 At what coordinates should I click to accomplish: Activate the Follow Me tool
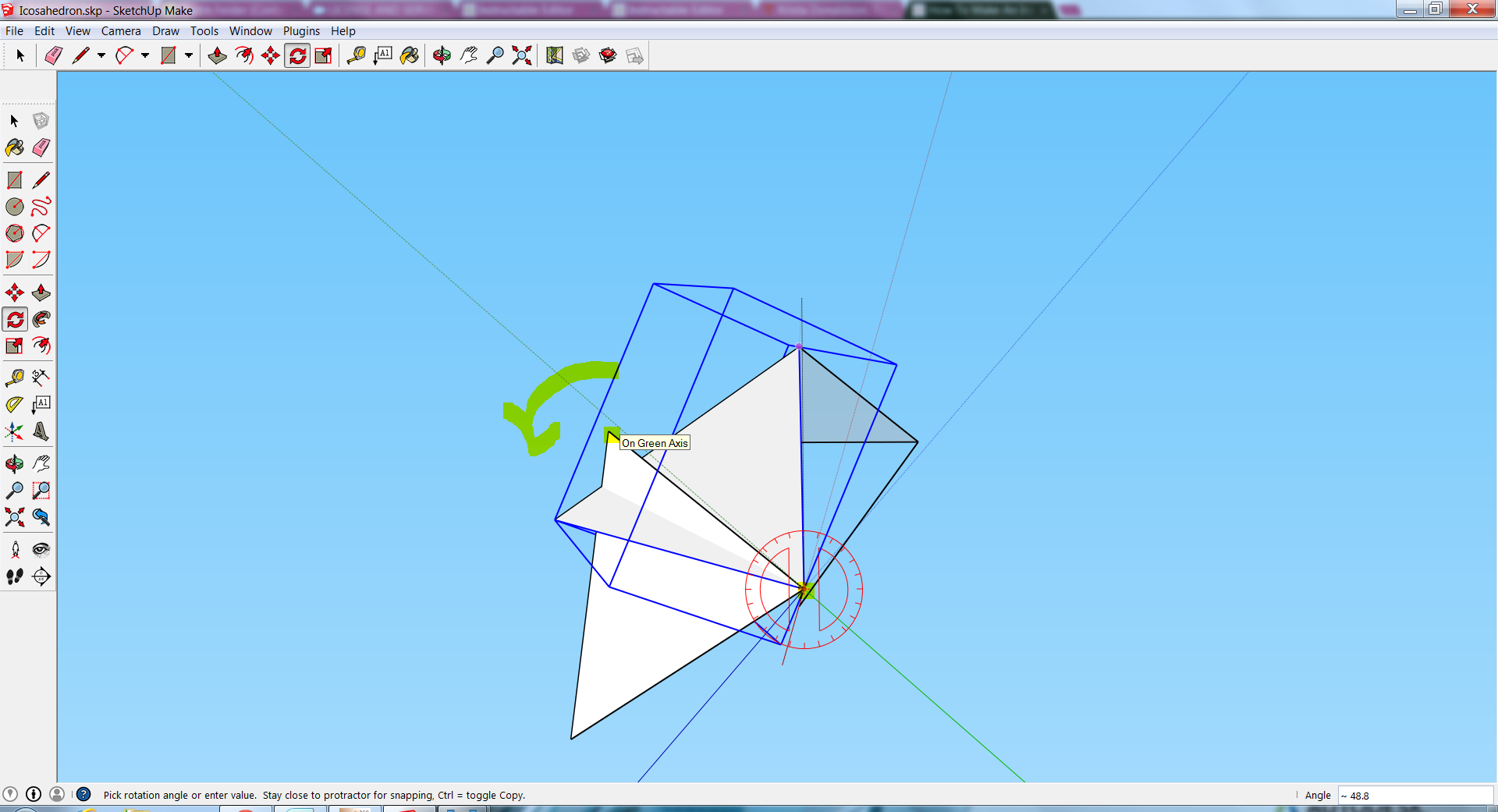[x=41, y=319]
